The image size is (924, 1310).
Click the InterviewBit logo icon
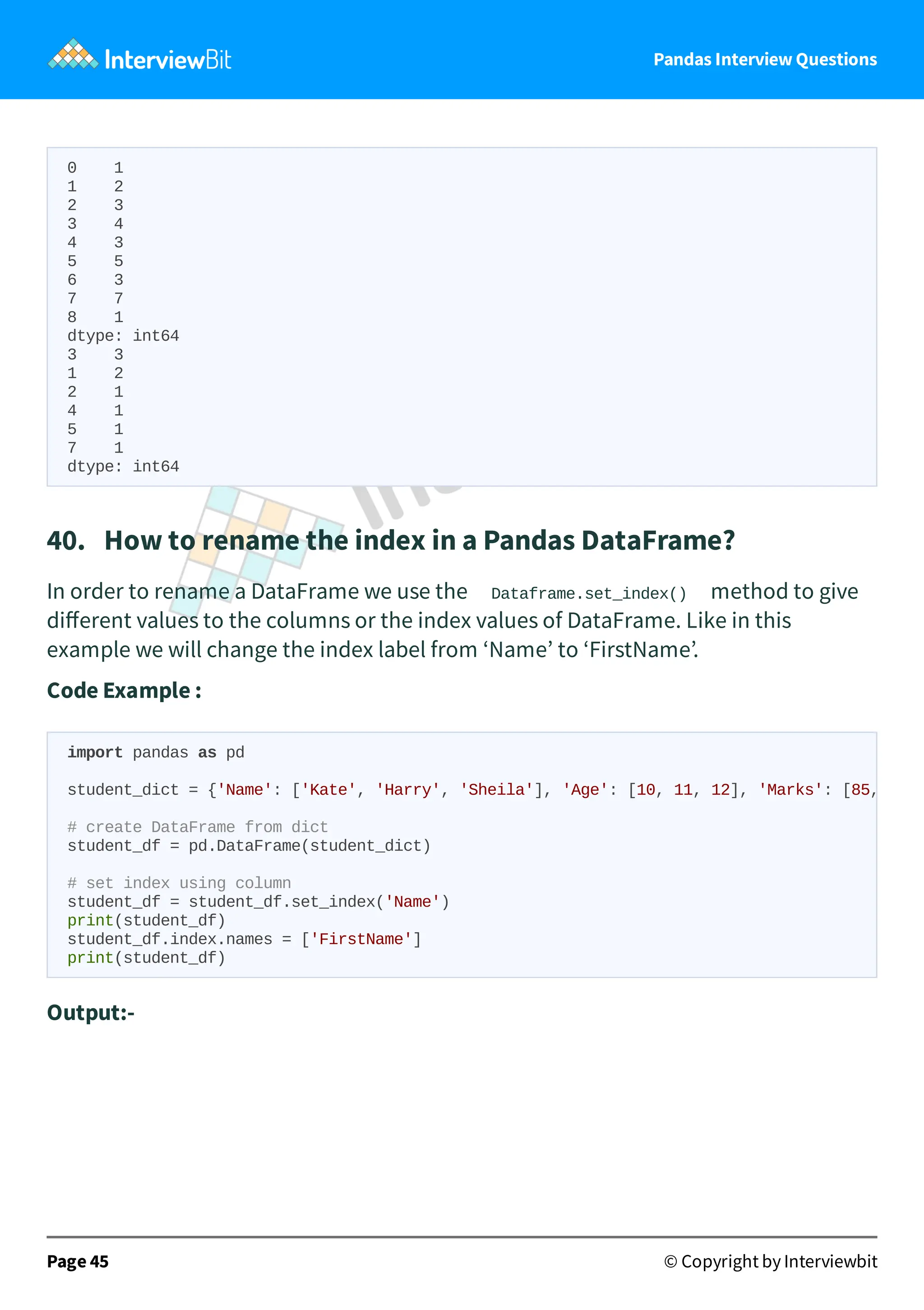[73, 54]
